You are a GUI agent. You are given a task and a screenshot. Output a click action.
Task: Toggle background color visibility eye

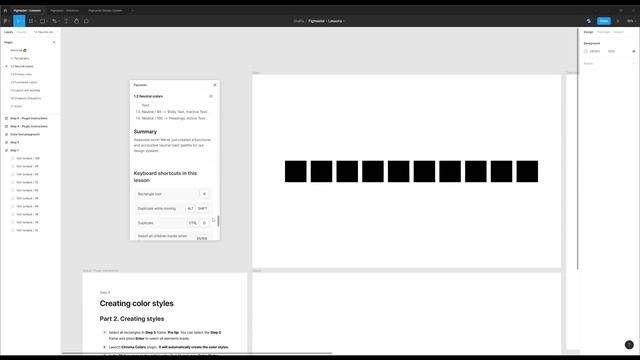tap(633, 51)
